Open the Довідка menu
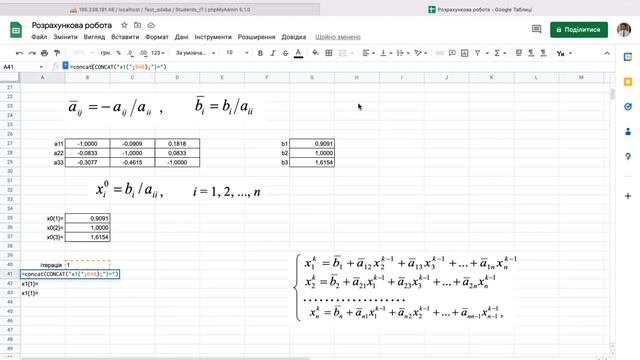 294,37
